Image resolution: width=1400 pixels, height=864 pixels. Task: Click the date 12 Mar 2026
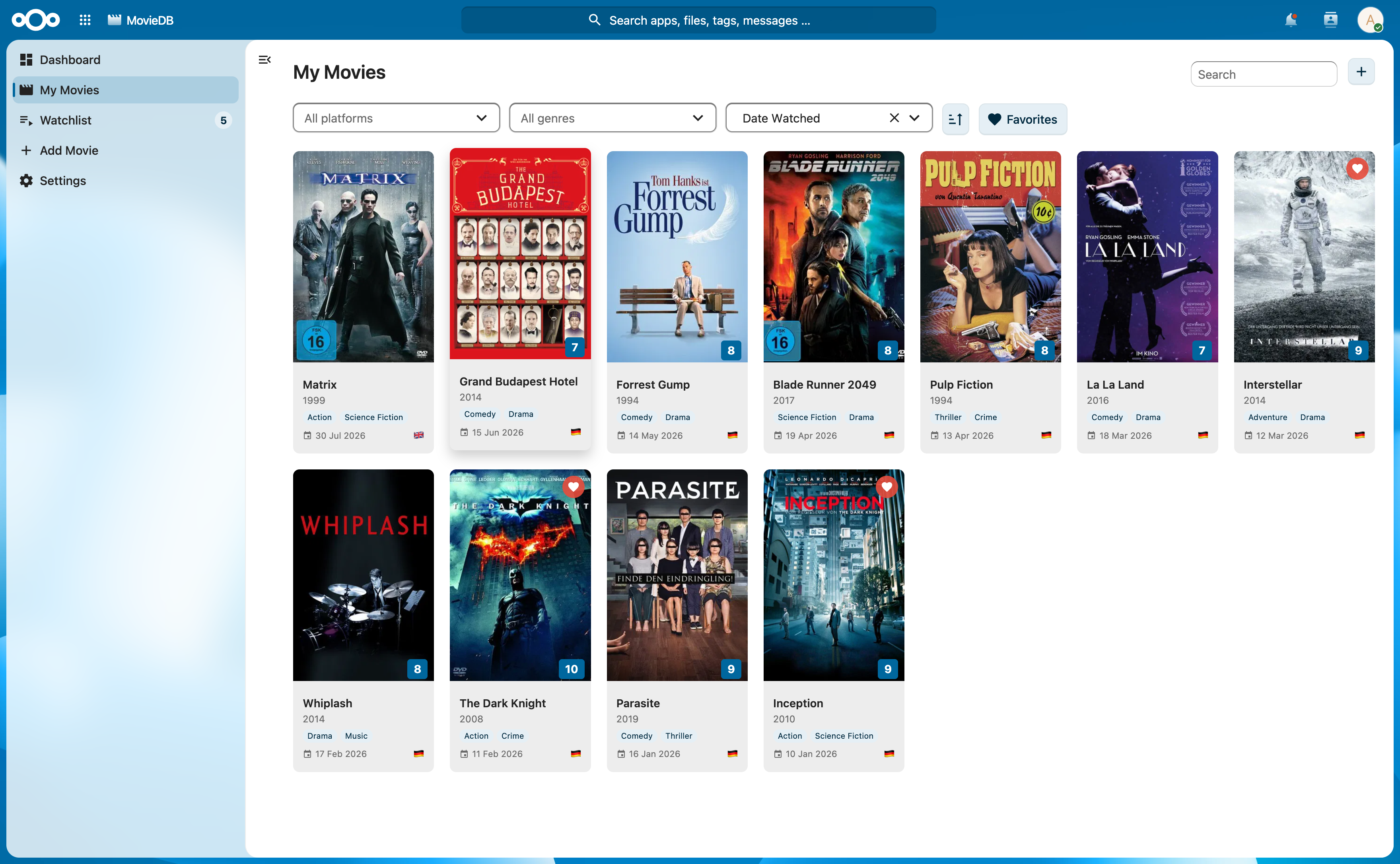point(1282,436)
